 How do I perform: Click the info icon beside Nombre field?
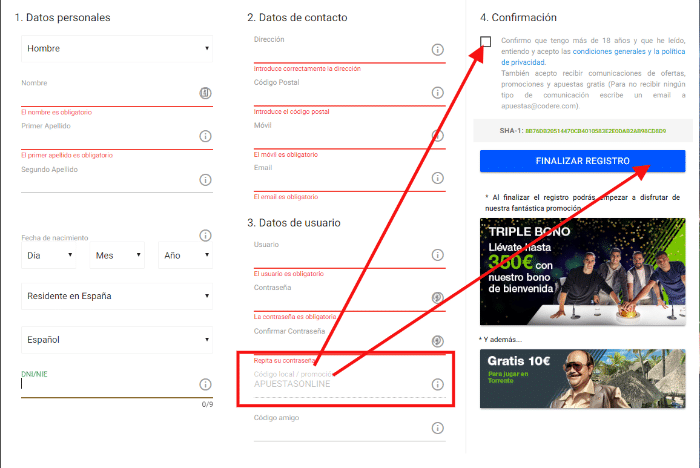coord(205,93)
